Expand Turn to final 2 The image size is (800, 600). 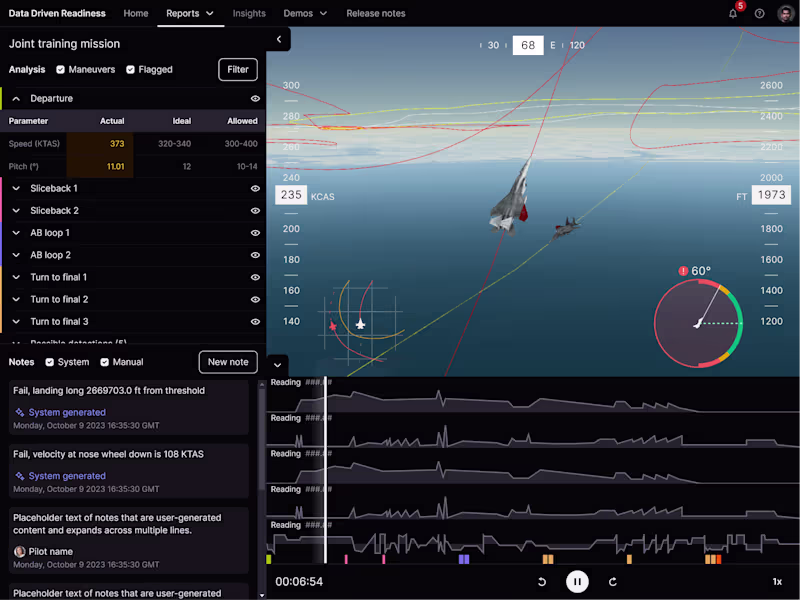(16, 299)
